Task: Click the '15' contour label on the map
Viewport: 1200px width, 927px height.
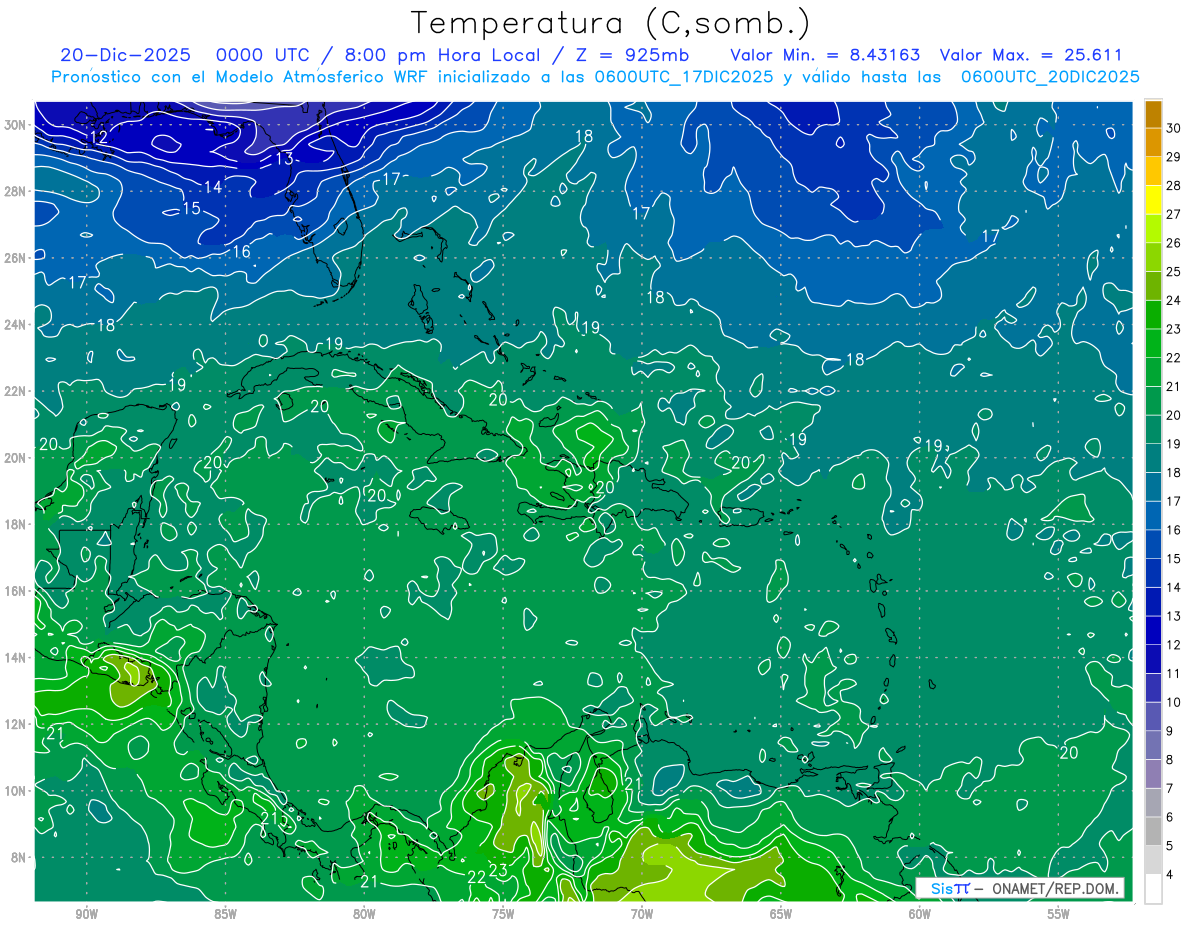Action: [191, 208]
